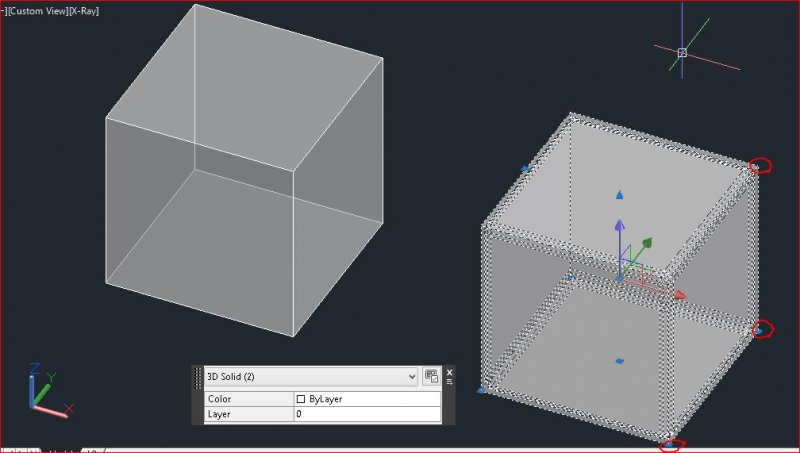
Task: Click the blue grip centered on selected box's bottom face
Action: (619, 361)
